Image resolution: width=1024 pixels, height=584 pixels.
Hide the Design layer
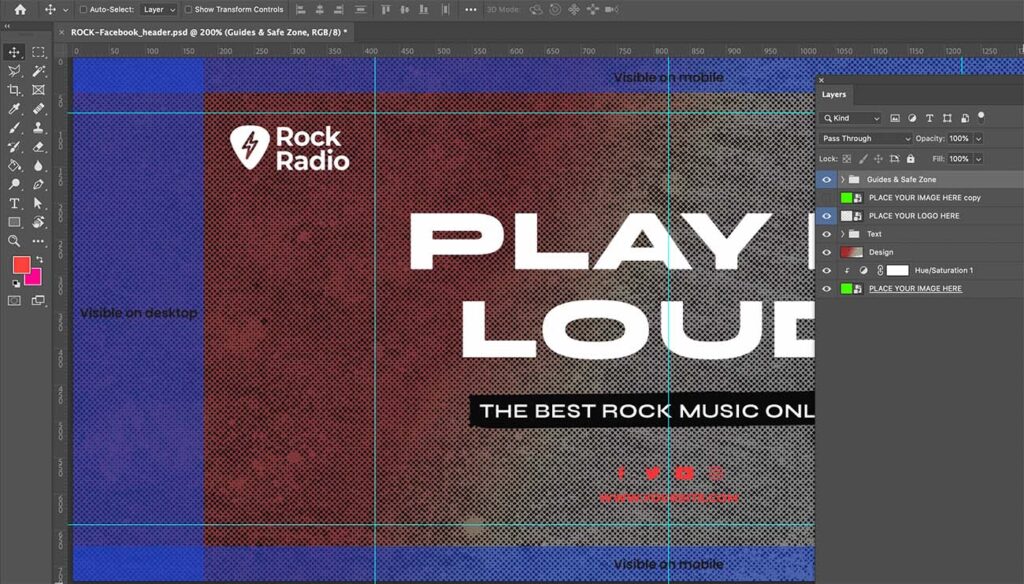[x=827, y=252]
